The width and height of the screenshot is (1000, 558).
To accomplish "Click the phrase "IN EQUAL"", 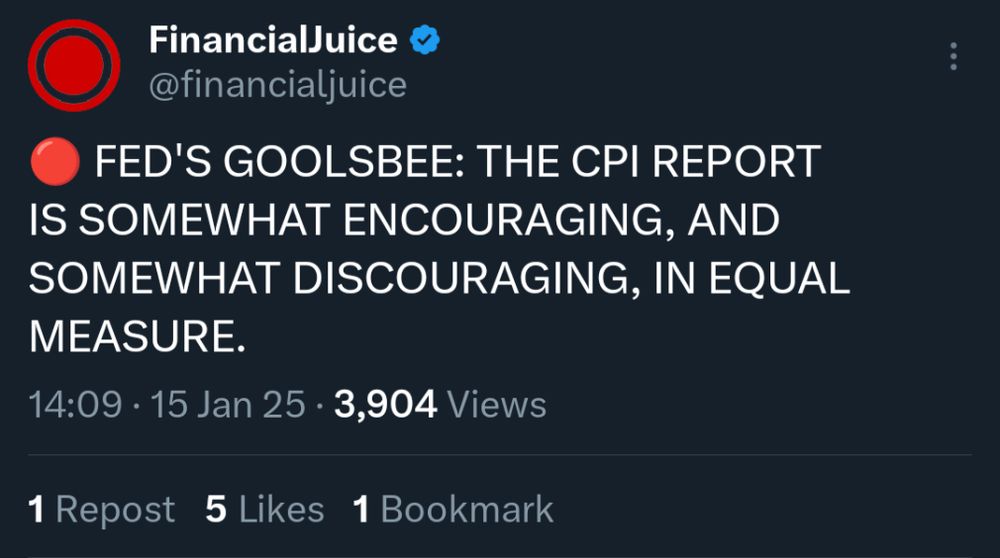I will click(751, 280).
